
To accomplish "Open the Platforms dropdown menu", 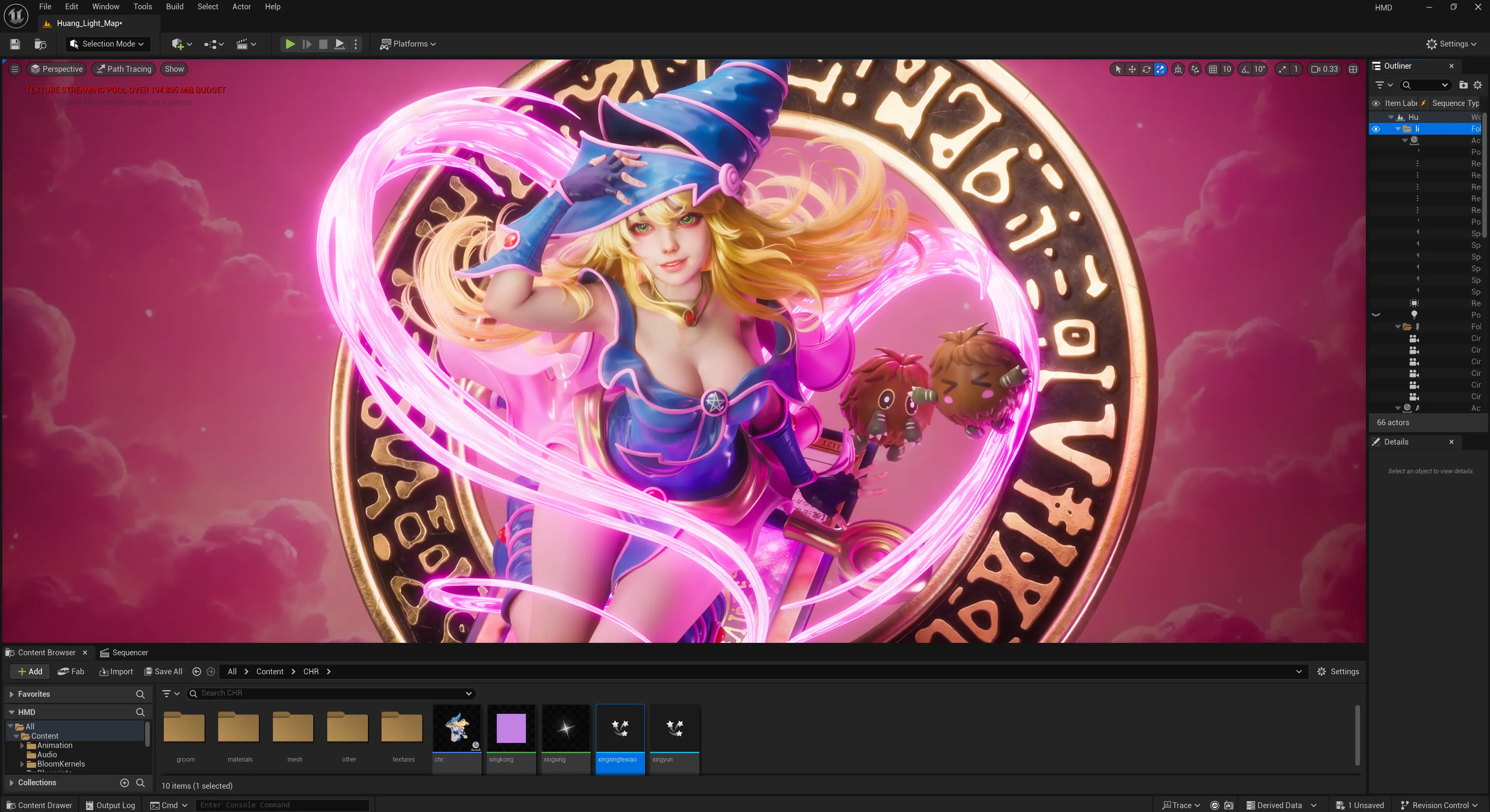I will pos(408,44).
